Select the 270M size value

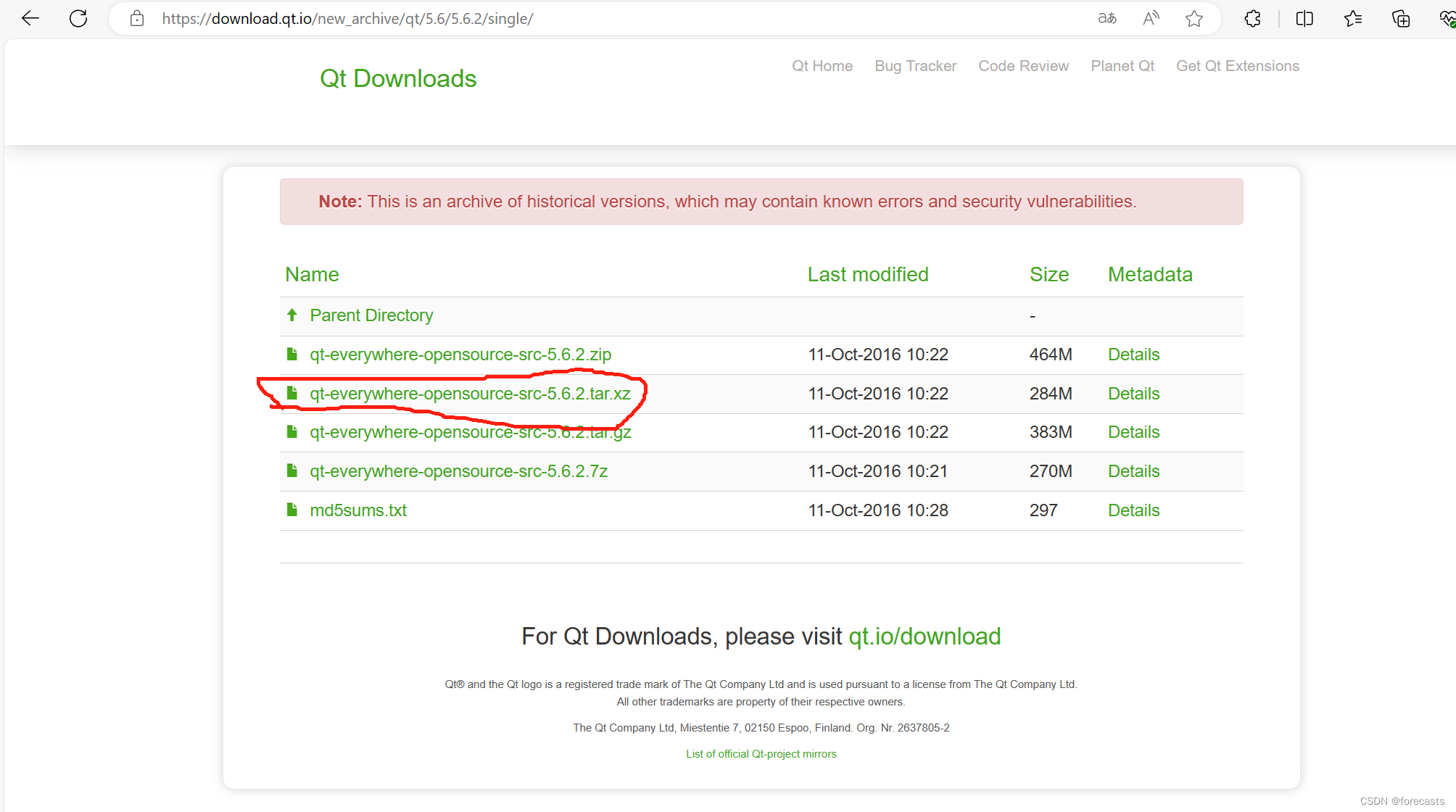[x=1051, y=471]
